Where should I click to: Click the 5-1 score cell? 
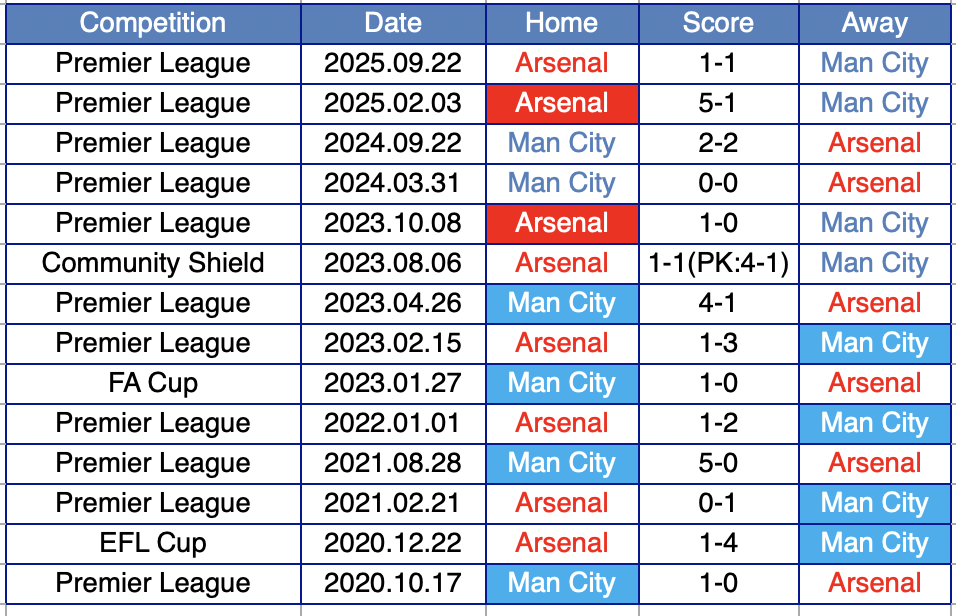click(x=718, y=103)
